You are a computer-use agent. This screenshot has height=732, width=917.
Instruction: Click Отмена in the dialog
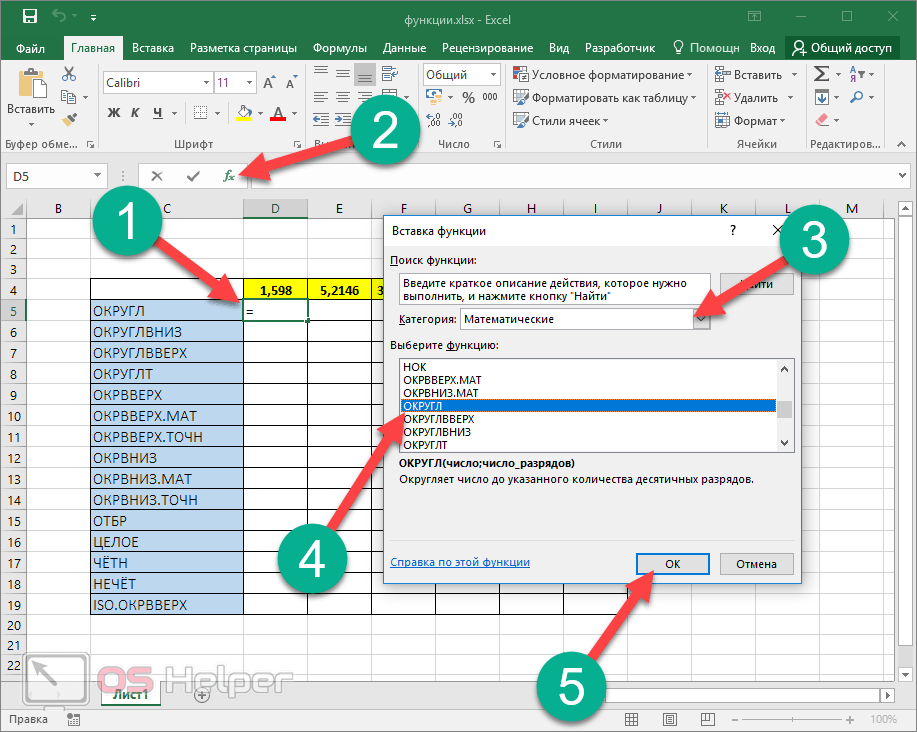pyautogui.click(x=756, y=564)
